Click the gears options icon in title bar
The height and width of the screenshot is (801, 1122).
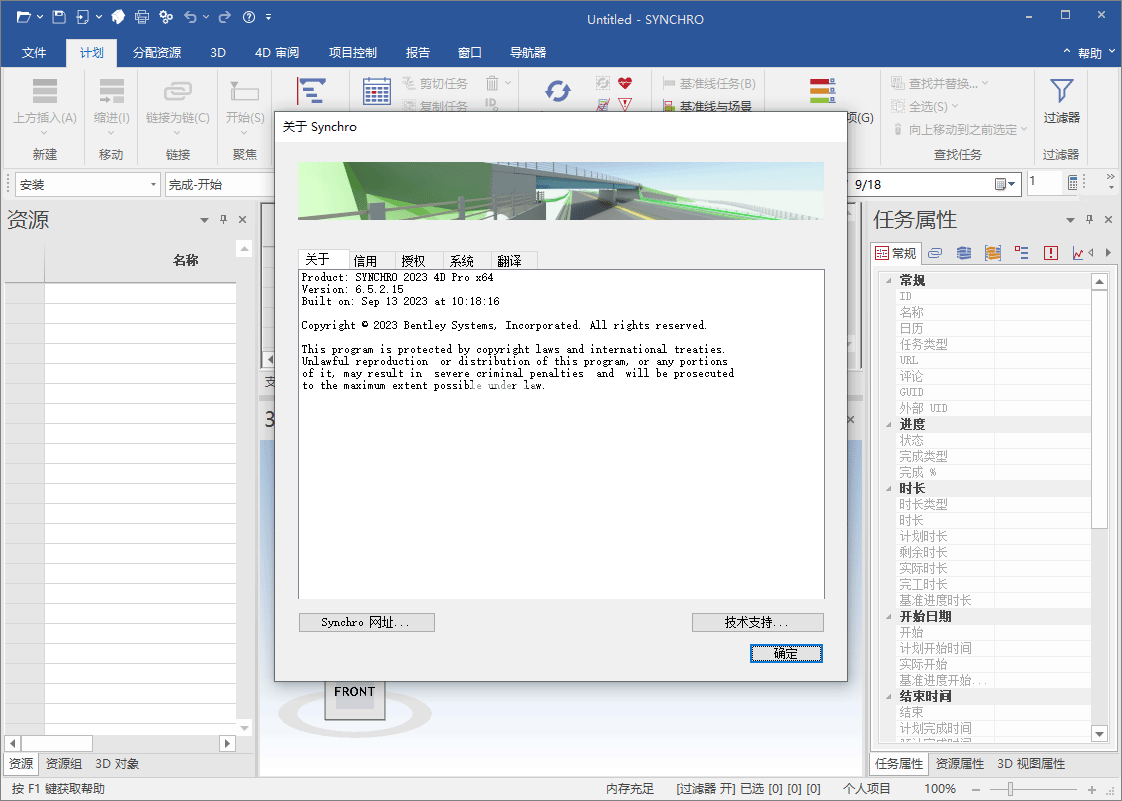(x=166, y=16)
